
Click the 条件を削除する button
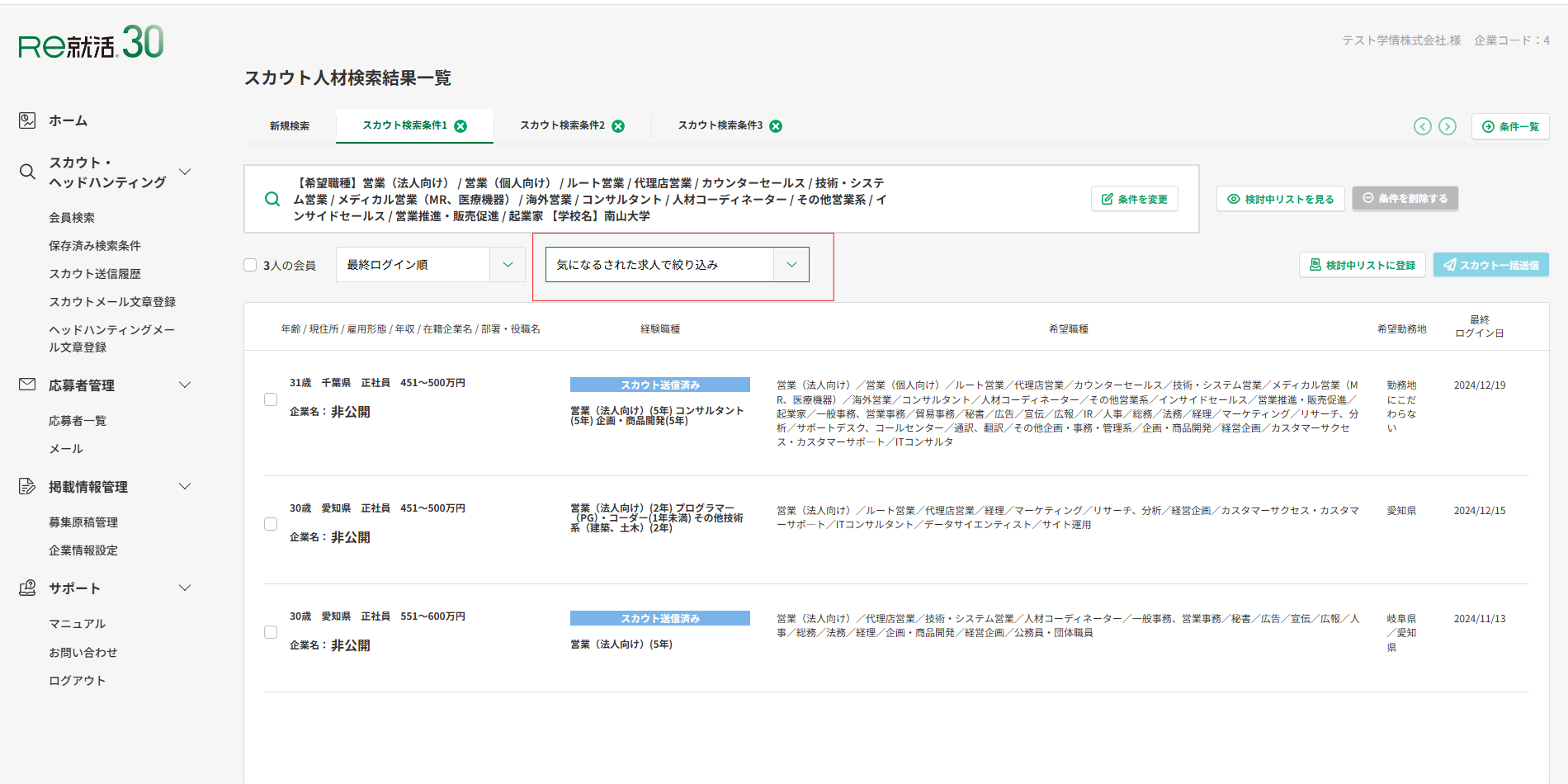[x=1405, y=198]
